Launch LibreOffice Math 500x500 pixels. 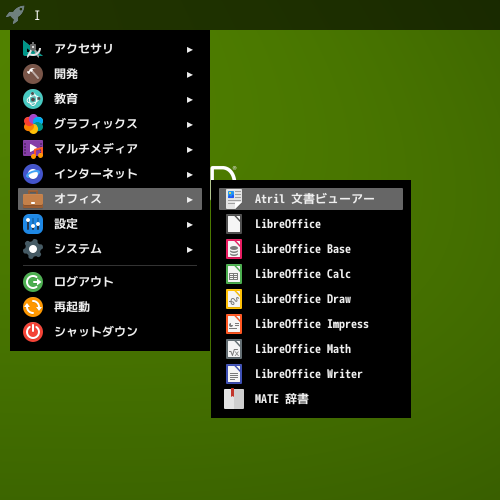[x=311, y=349]
